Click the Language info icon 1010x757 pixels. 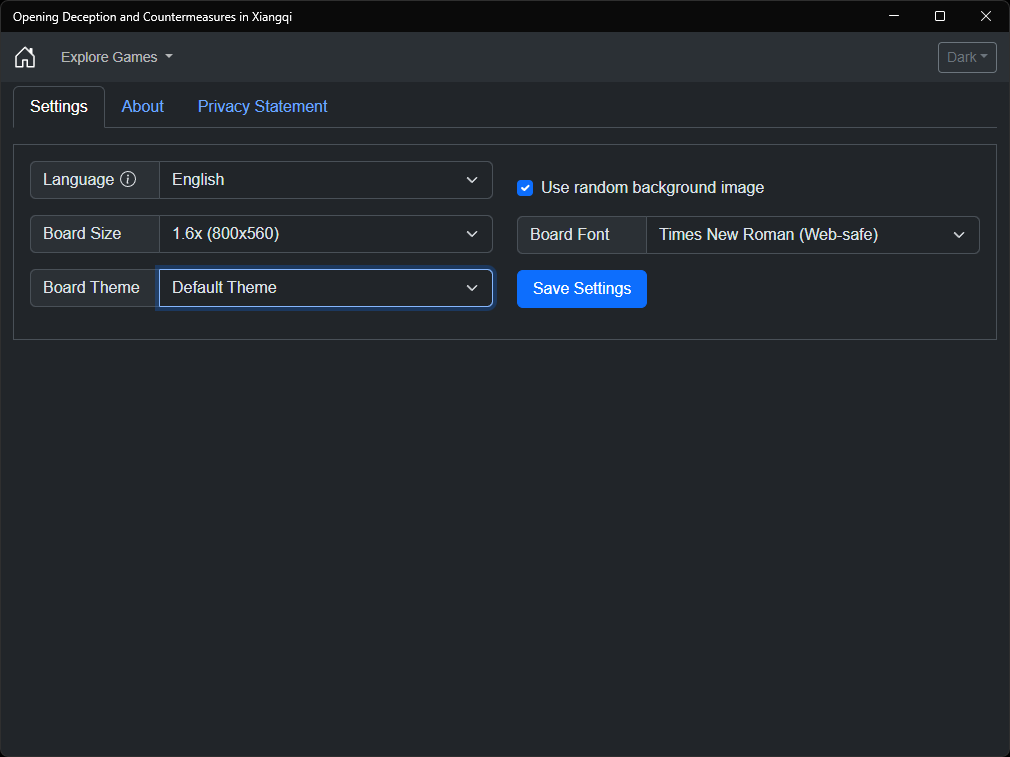(x=128, y=179)
